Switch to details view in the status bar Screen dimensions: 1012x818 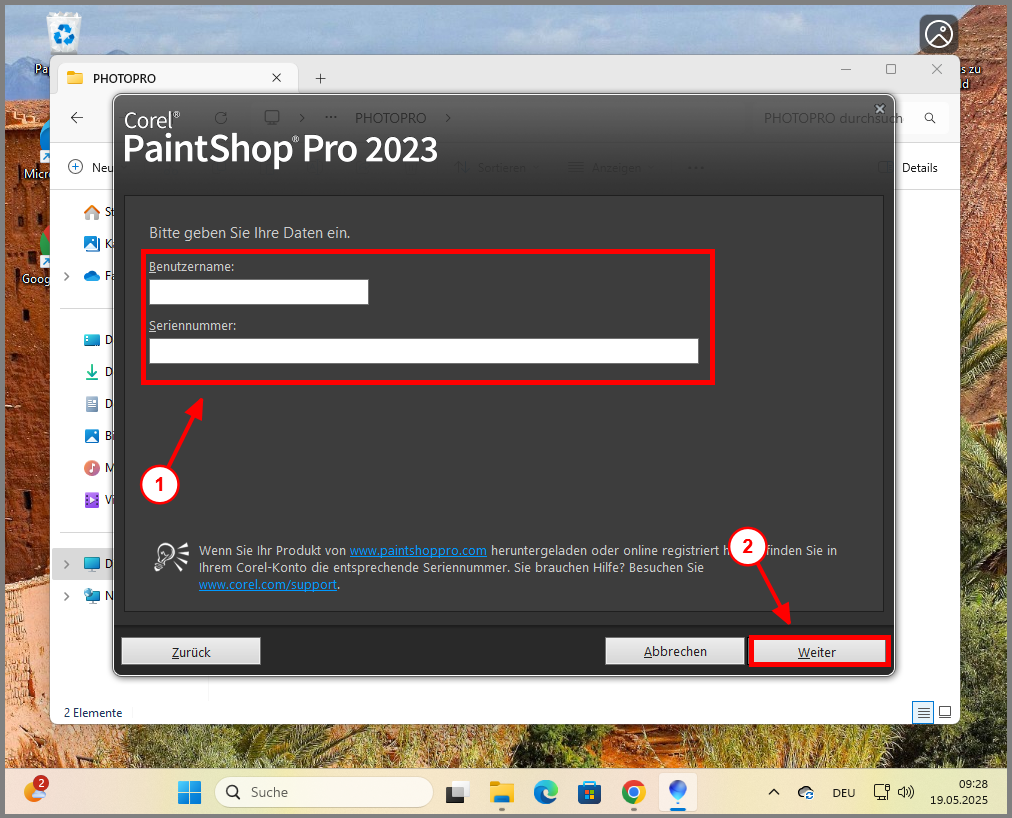click(x=922, y=712)
